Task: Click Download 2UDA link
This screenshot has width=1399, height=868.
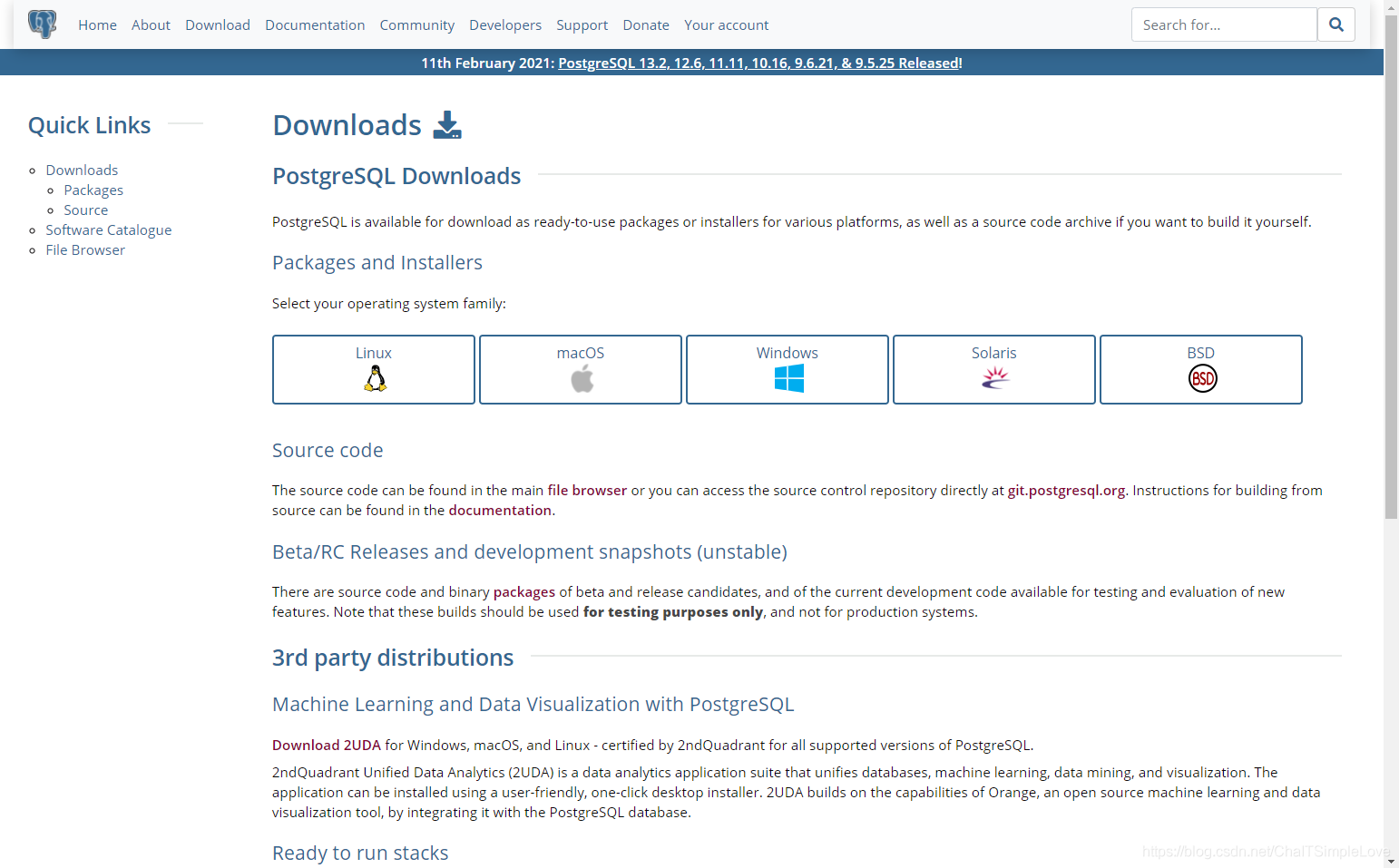Action: click(326, 745)
